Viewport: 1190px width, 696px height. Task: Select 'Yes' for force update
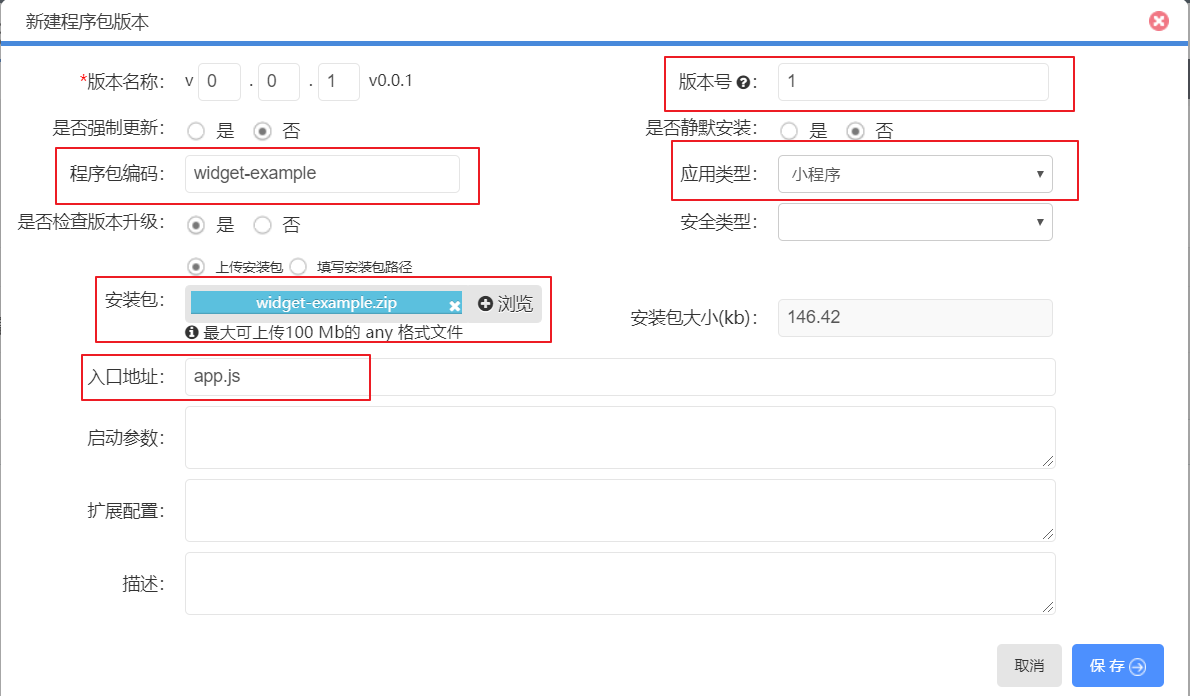(x=197, y=131)
